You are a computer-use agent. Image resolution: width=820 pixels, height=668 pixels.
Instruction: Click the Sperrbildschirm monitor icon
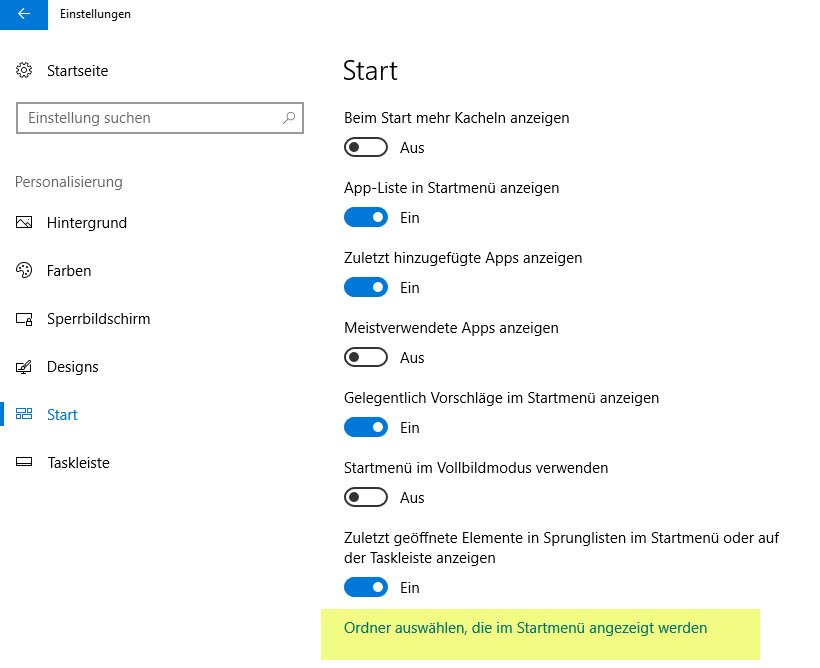(25, 319)
